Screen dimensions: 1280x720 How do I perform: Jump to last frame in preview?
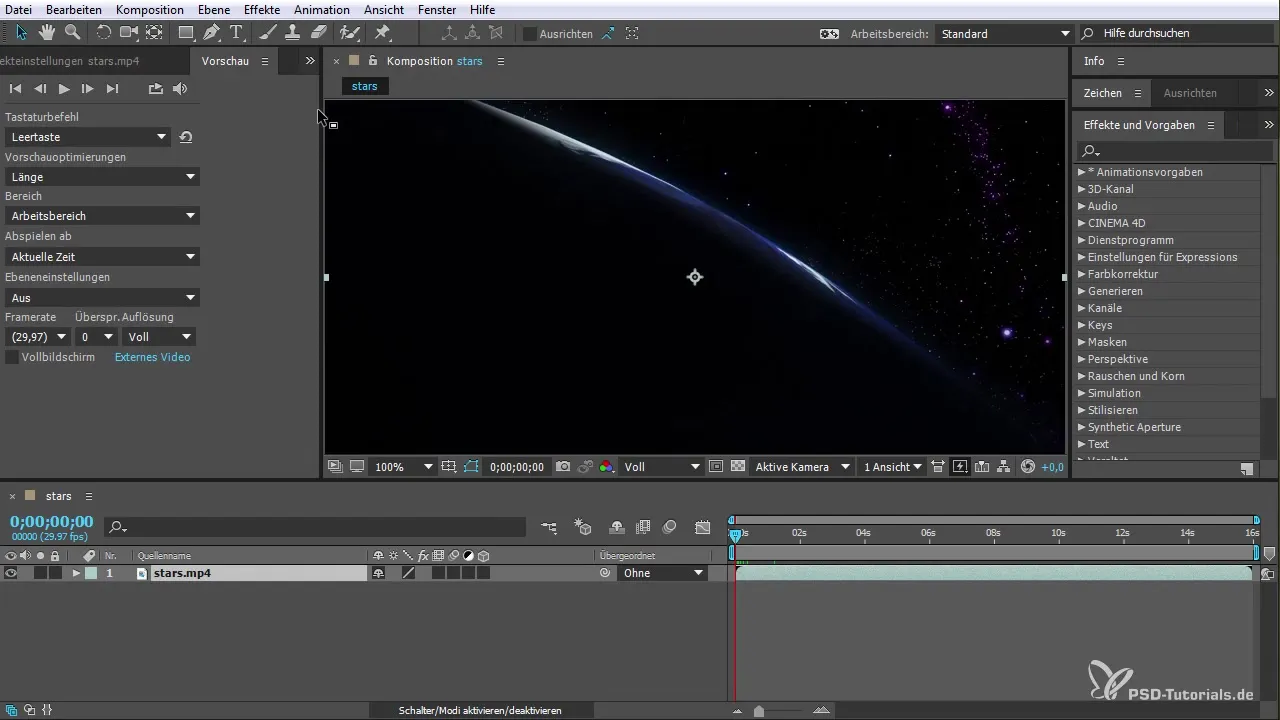point(112,89)
